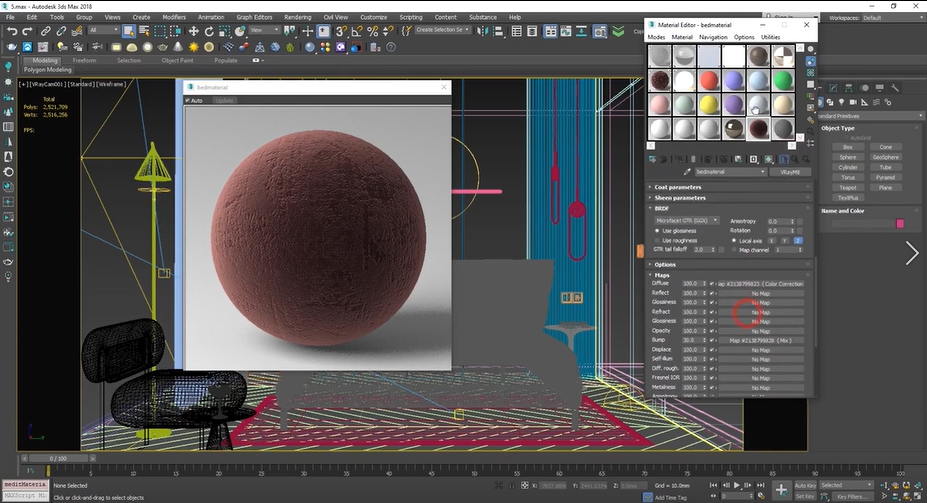The image size is (927, 503).
Task: Activate the Select and Link tool
Action: (x=46, y=31)
